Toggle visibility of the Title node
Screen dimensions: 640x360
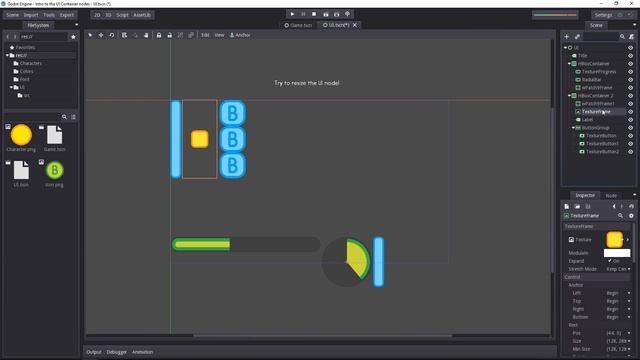pyautogui.click(x=631, y=56)
